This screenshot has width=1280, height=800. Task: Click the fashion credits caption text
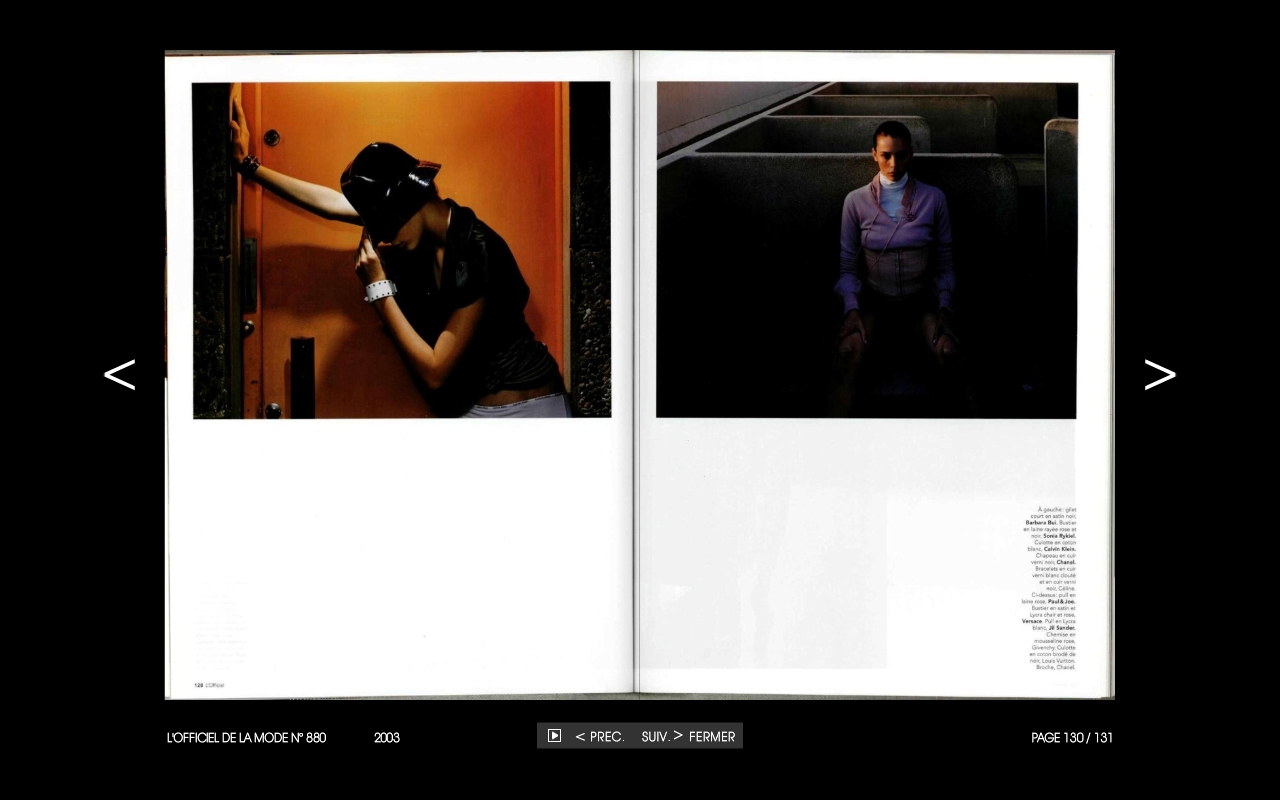[x=1050, y=588]
